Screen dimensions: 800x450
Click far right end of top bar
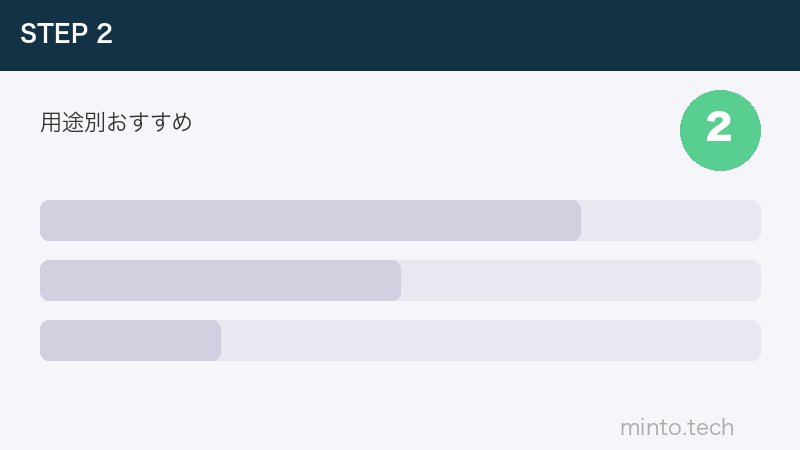point(755,221)
